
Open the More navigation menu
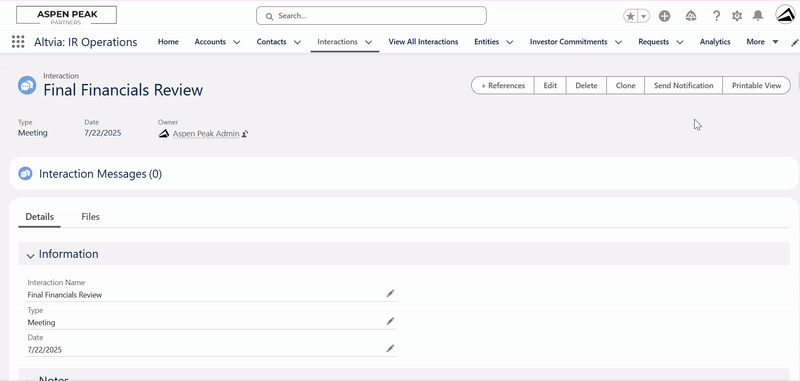tap(762, 42)
